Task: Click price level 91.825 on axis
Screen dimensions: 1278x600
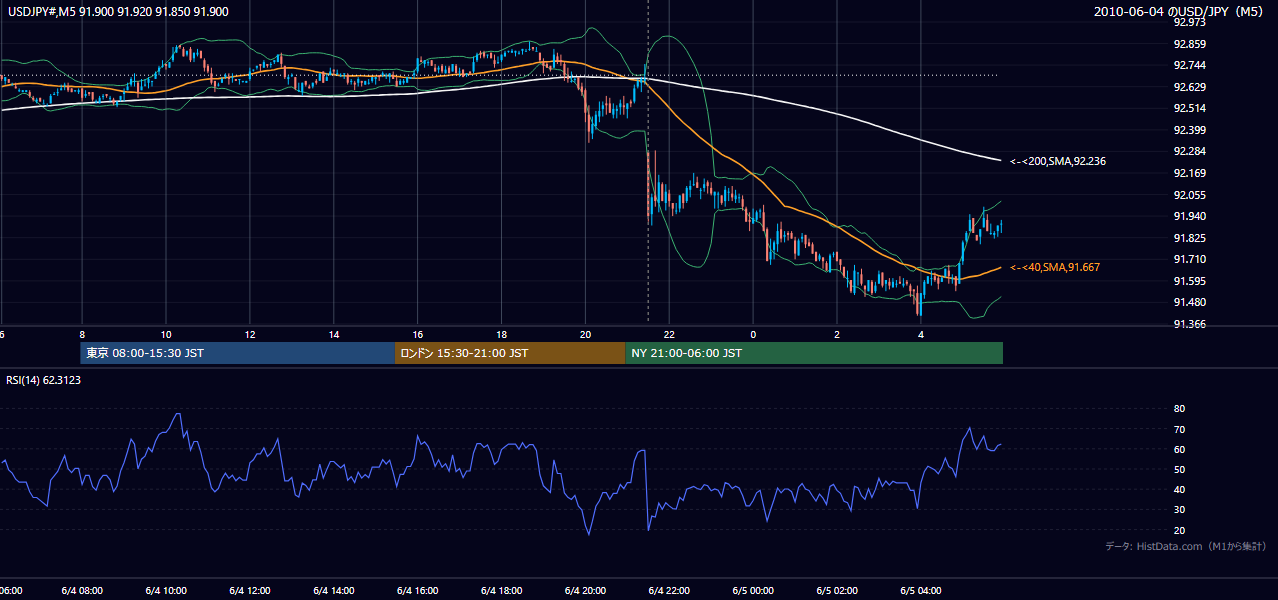Action: click(x=1190, y=238)
